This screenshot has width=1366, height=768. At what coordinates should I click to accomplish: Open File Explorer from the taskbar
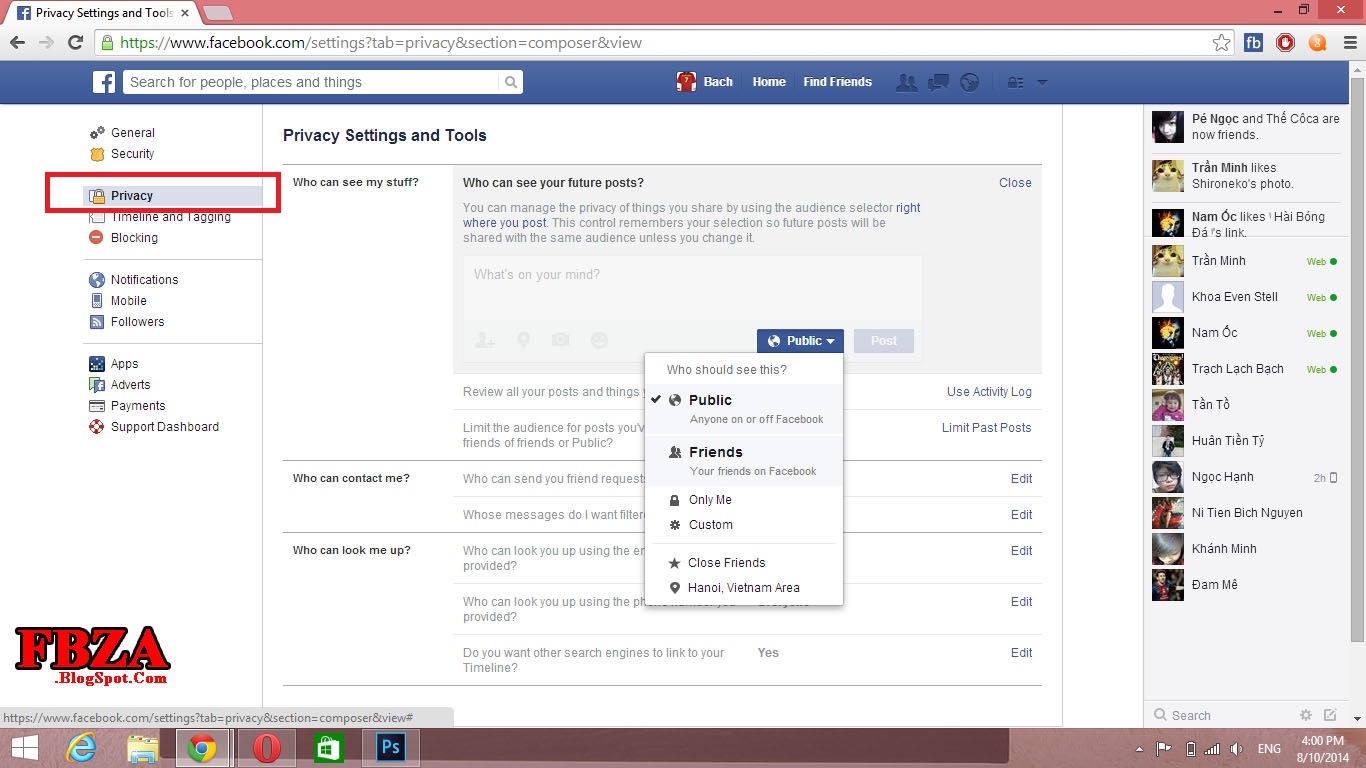143,748
